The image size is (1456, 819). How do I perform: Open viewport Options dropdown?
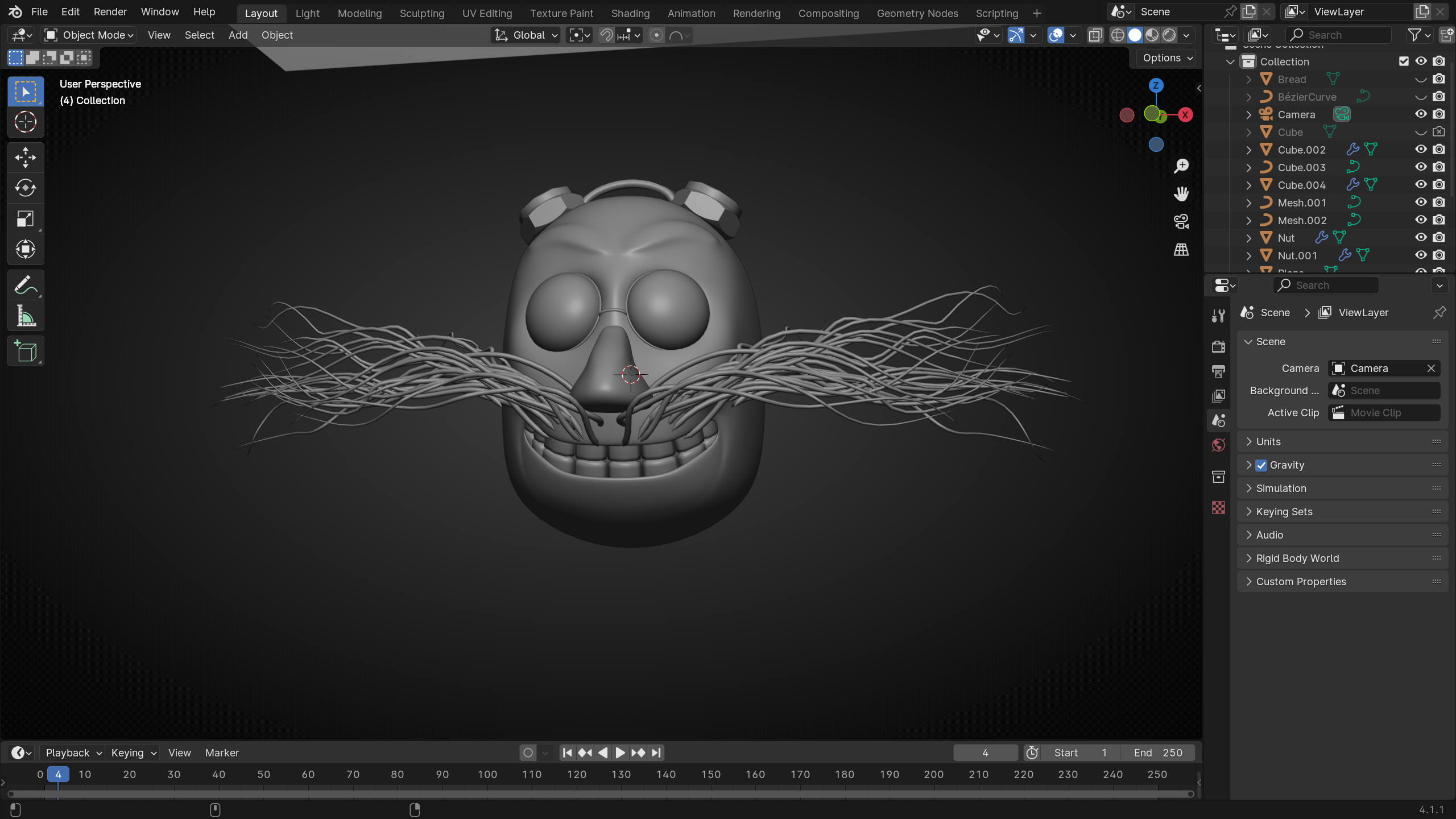point(1167,58)
